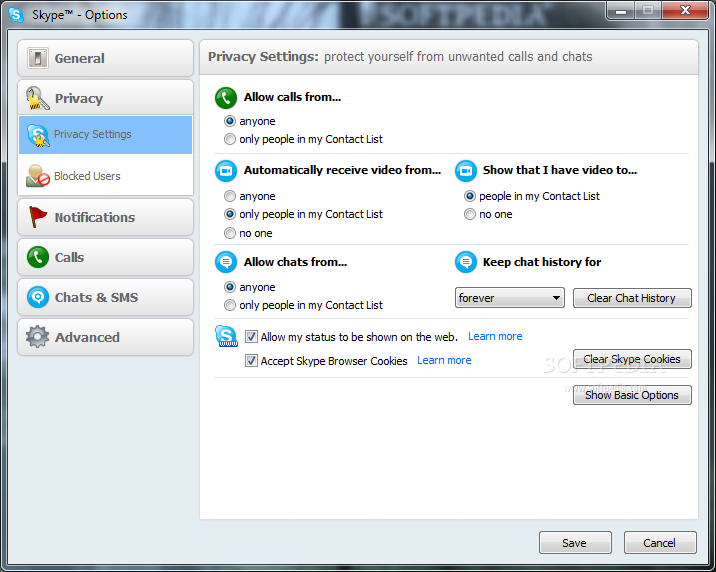Click chat icon beside Keep chat history for
Viewport: 716px width, 572px height.
point(466,262)
